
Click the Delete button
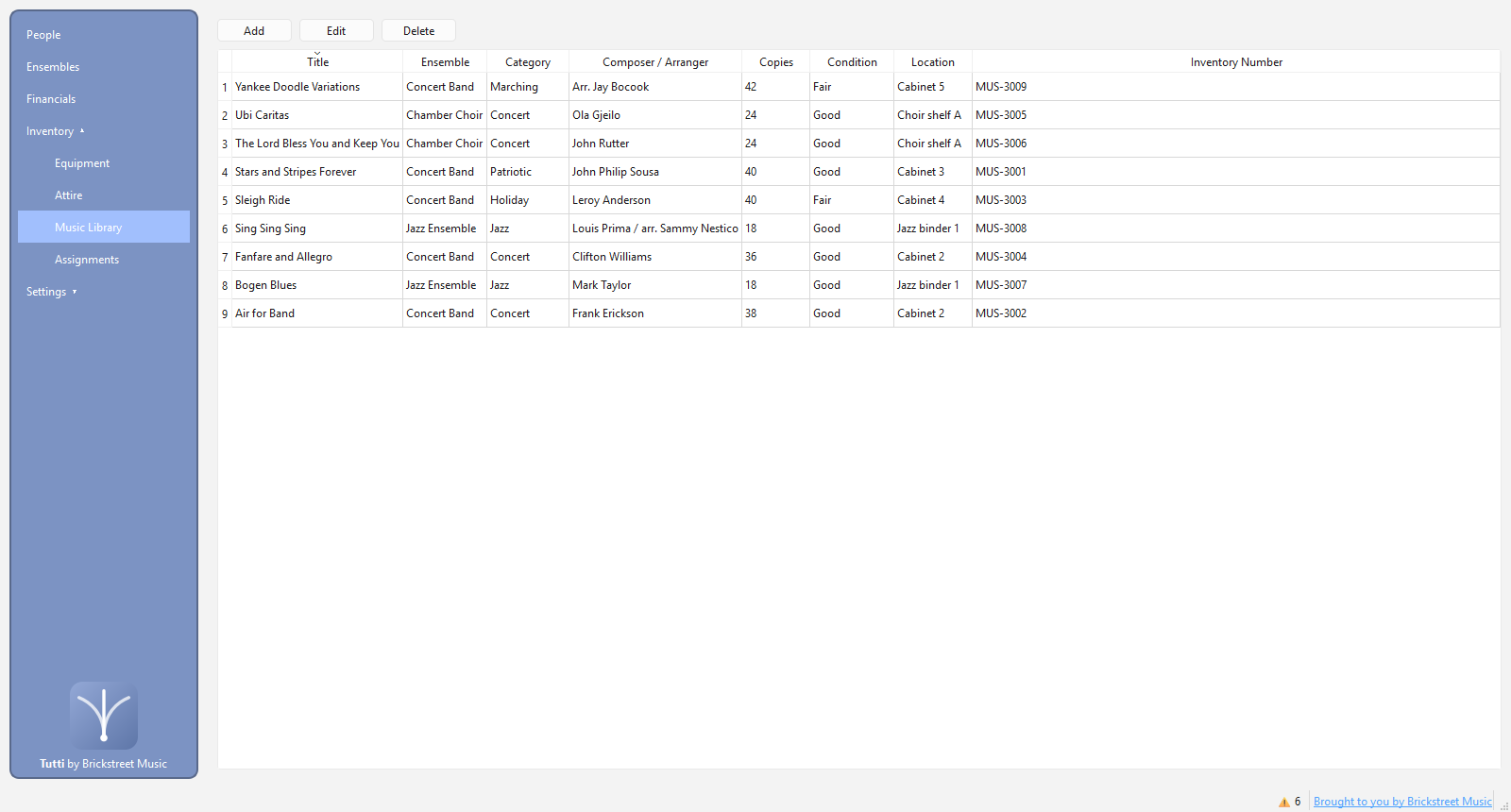419,30
